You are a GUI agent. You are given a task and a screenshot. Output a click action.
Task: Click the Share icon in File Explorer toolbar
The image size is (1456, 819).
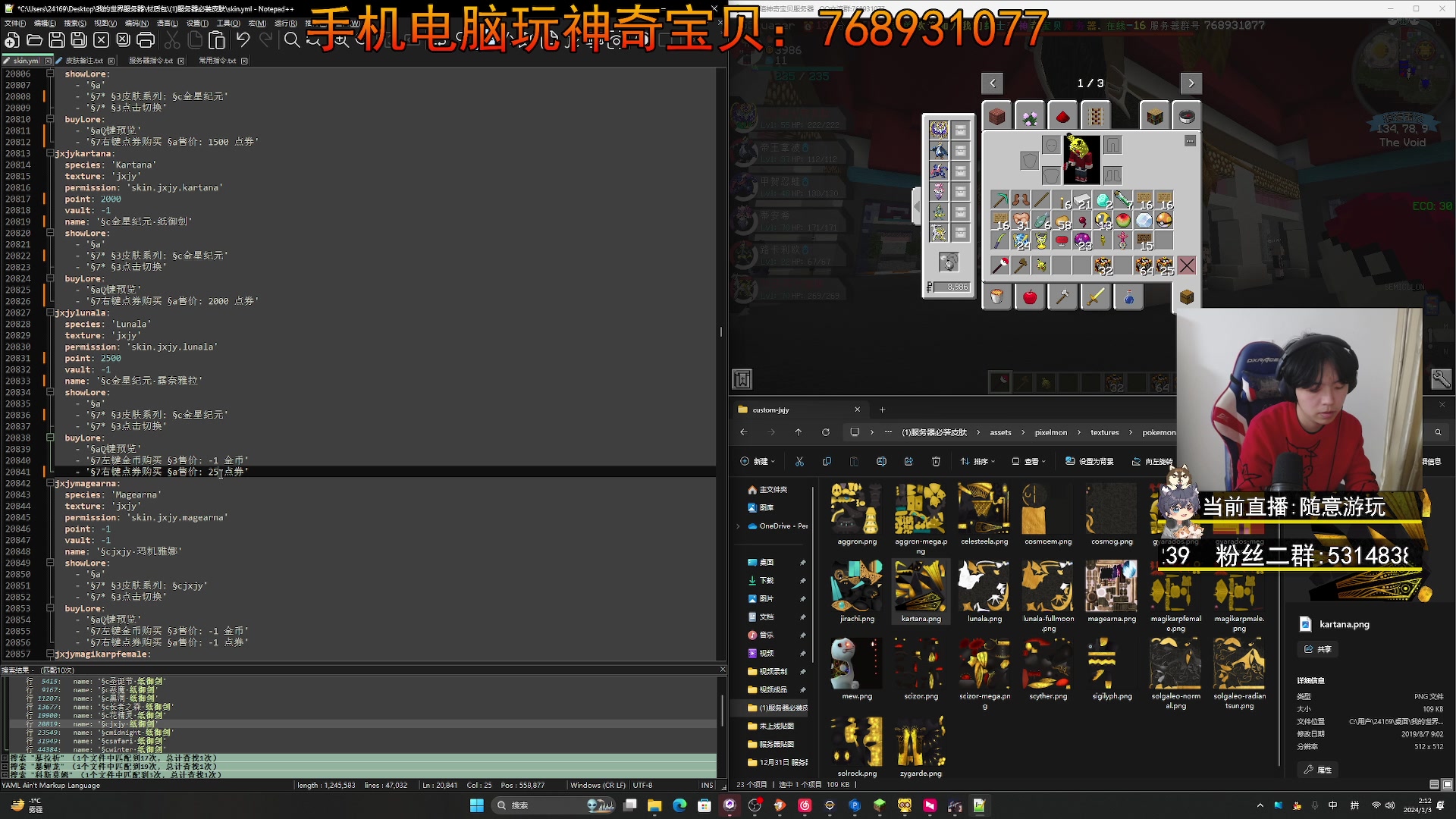click(908, 461)
